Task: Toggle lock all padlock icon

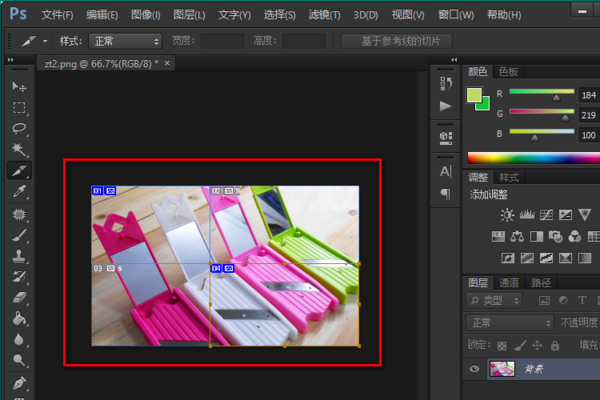Action: [x=555, y=346]
